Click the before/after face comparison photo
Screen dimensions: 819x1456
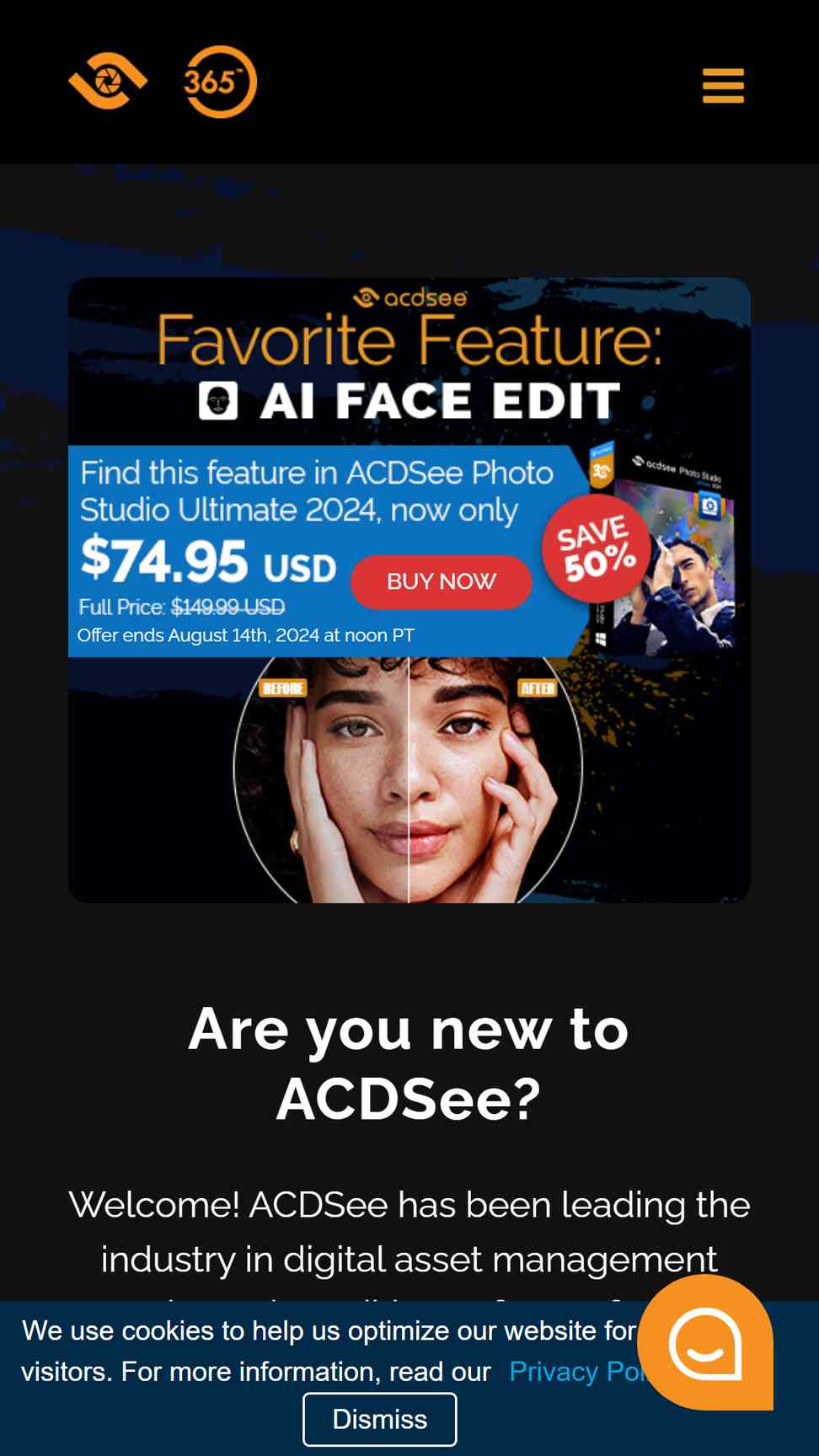coord(409,779)
